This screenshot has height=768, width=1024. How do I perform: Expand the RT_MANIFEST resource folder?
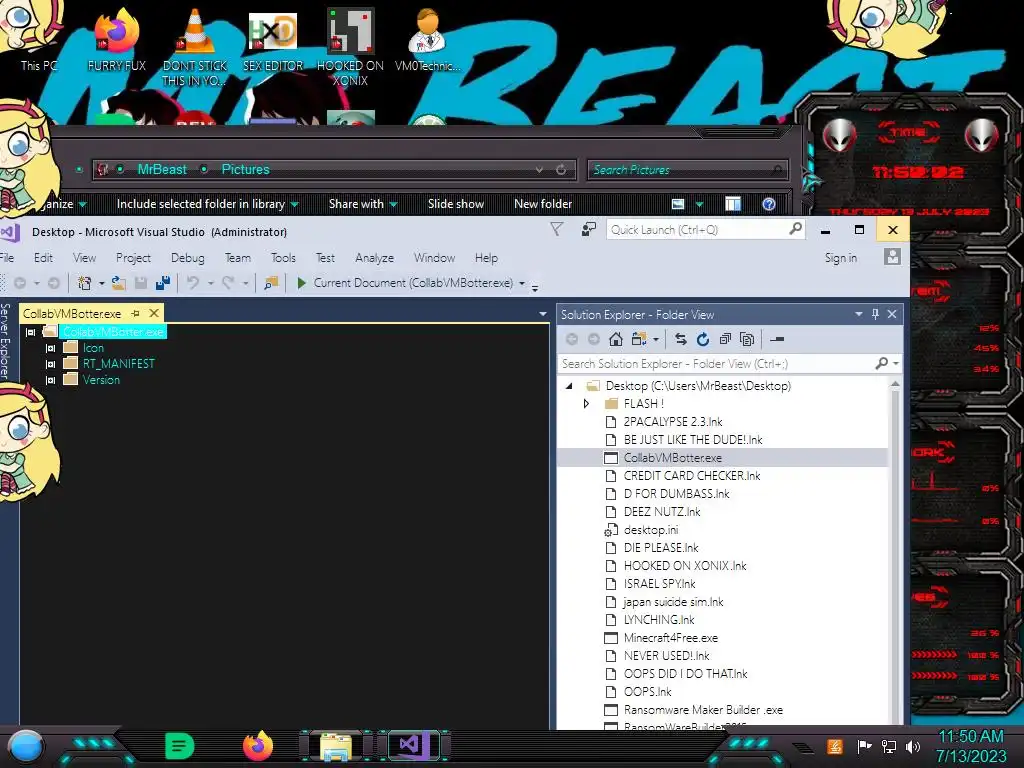click(x=50, y=364)
